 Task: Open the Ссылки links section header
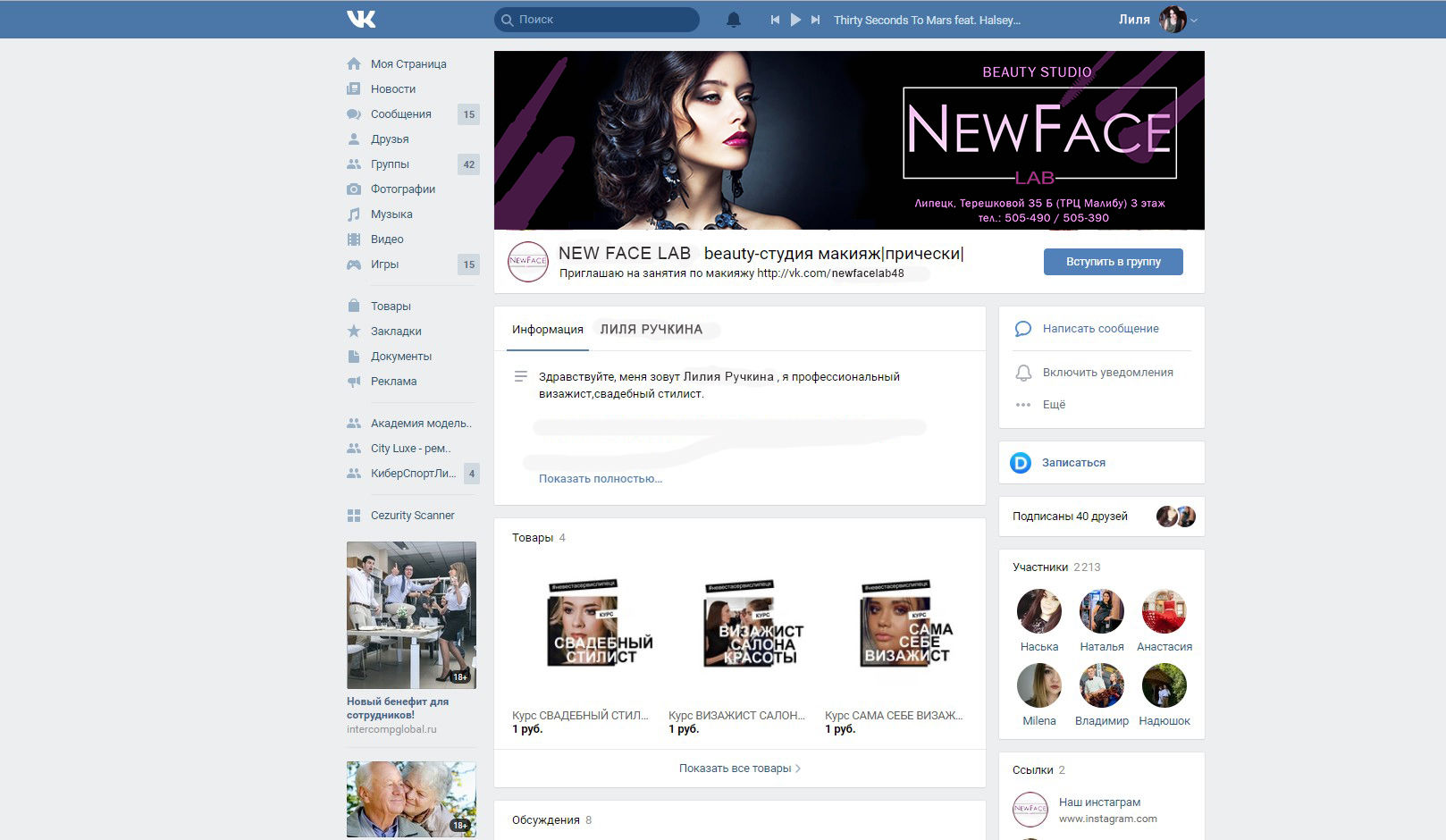(1039, 770)
